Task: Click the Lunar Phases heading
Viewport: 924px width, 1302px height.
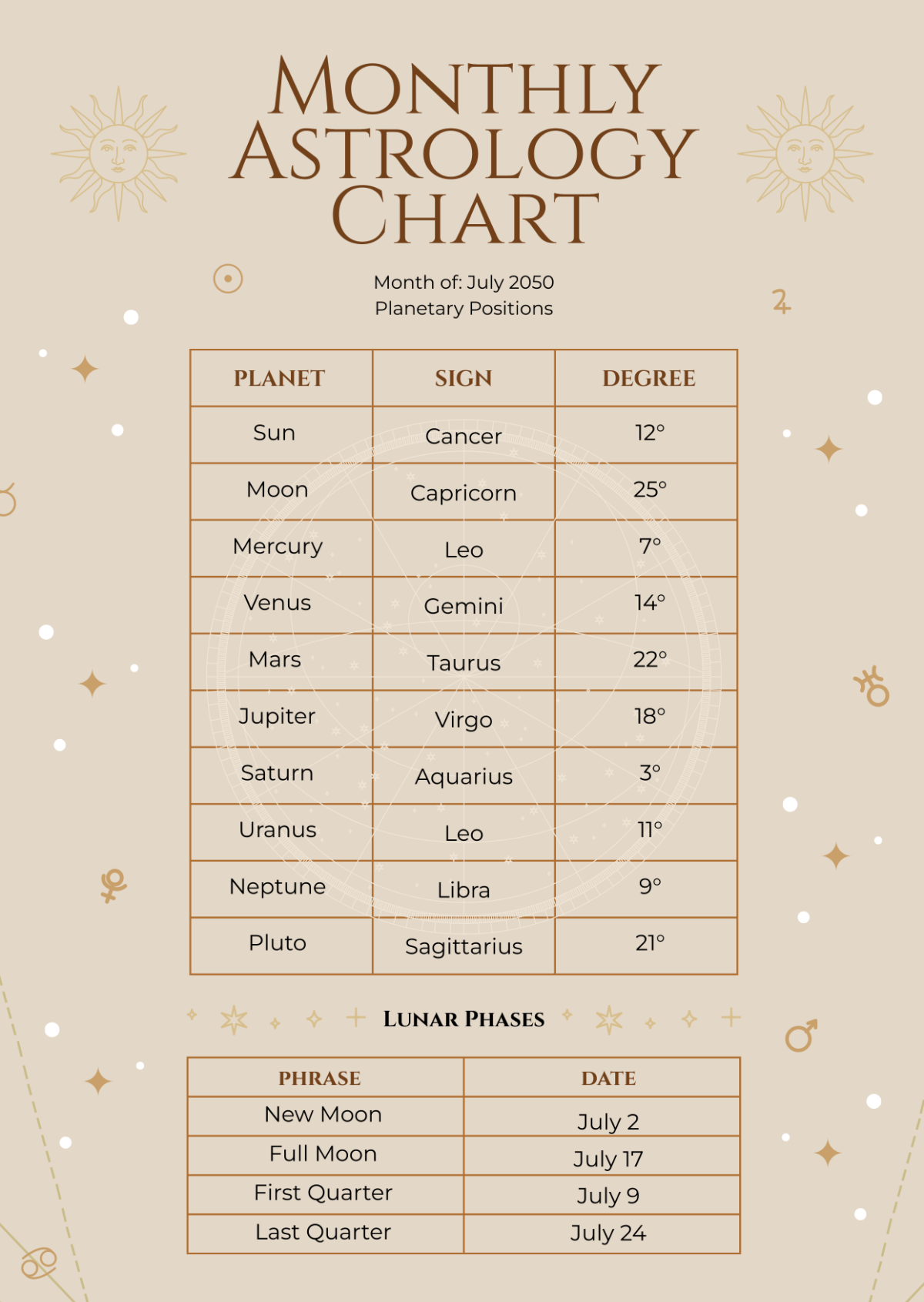Action: [464, 1019]
